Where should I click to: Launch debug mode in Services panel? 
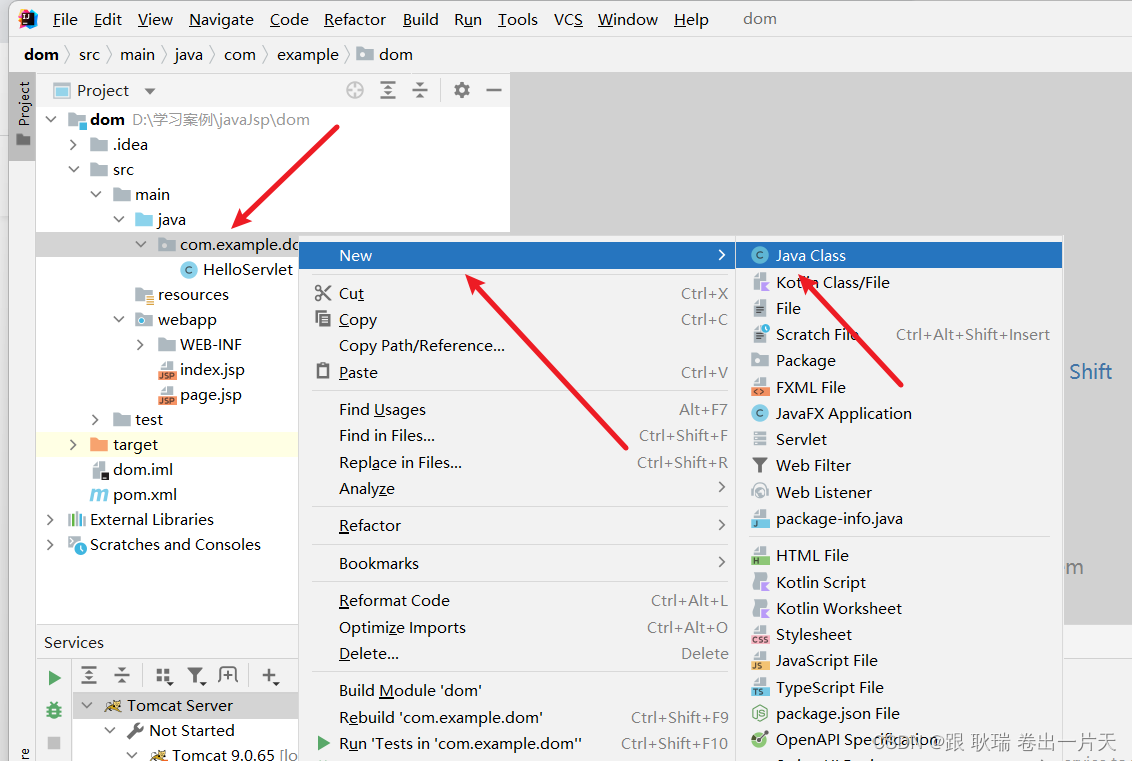tap(53, 709)
